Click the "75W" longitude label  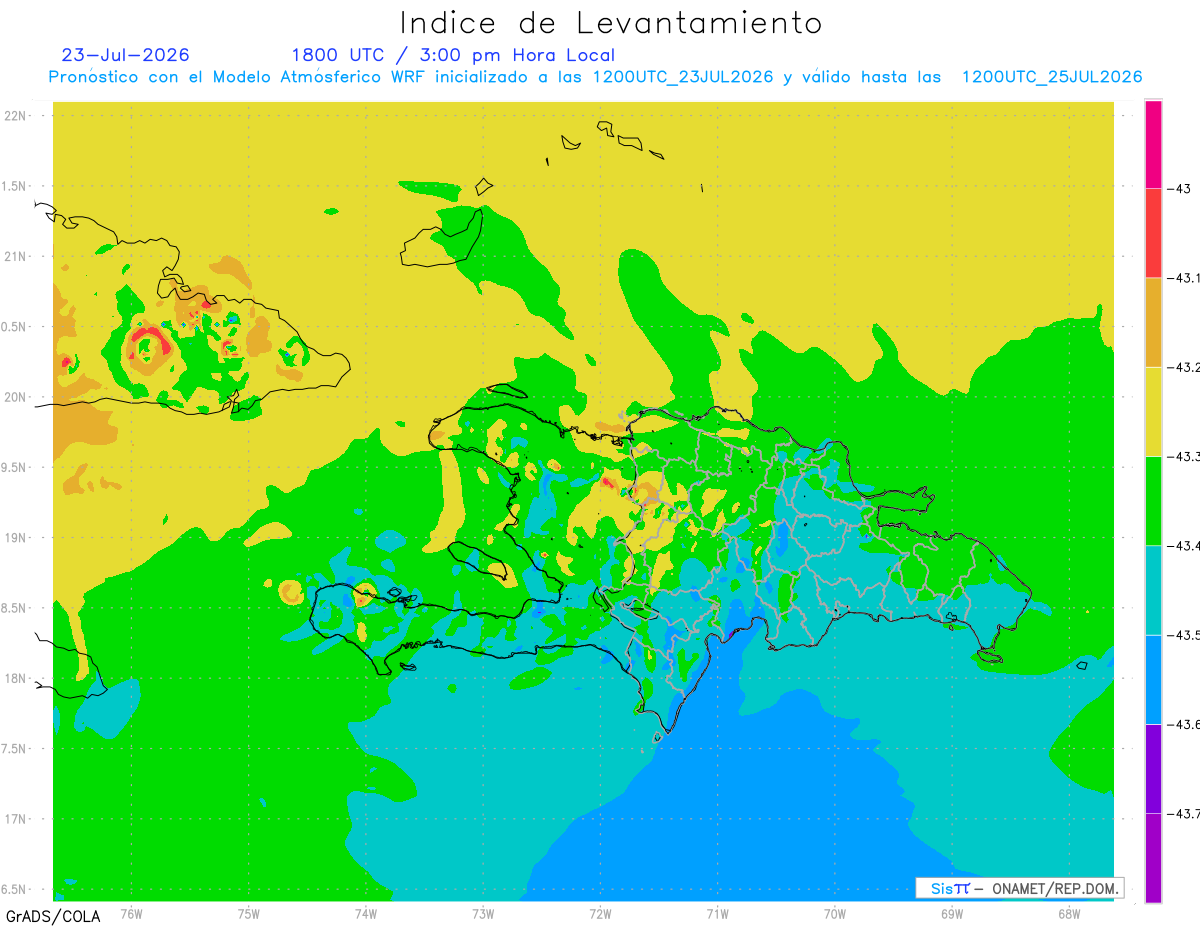point(248,913)
